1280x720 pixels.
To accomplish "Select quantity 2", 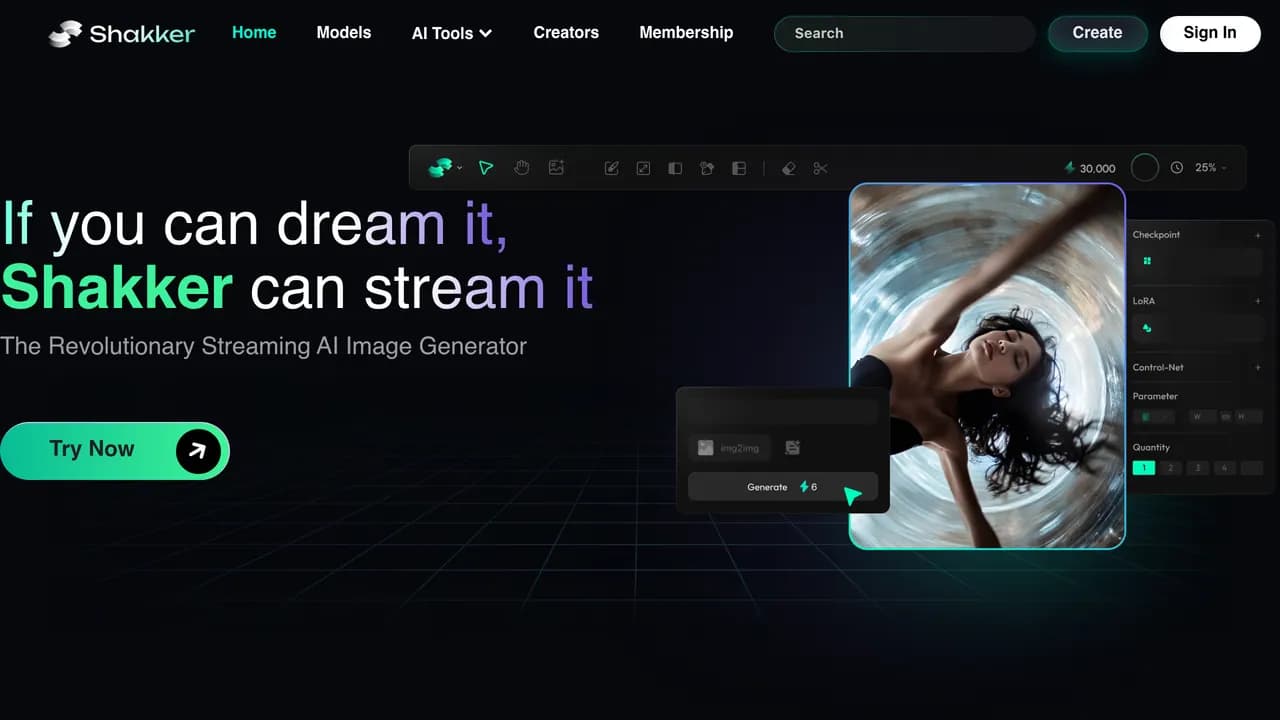I will tap(1171, 468).
